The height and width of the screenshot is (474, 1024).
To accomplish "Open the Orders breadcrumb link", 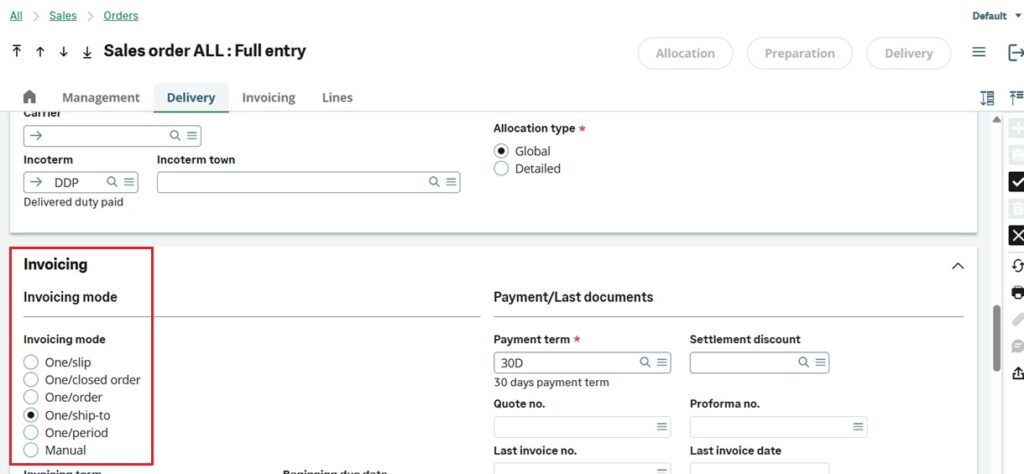I will pos(121,16).
